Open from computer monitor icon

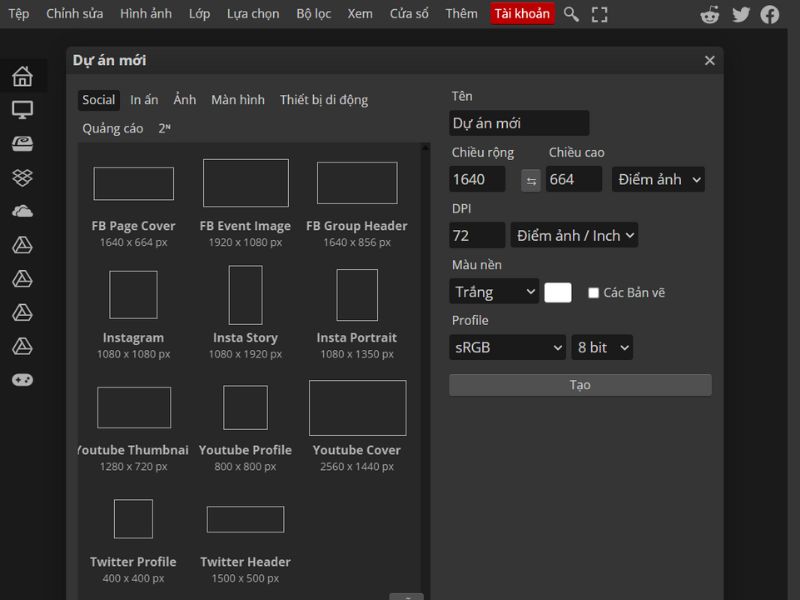[22, 110]
